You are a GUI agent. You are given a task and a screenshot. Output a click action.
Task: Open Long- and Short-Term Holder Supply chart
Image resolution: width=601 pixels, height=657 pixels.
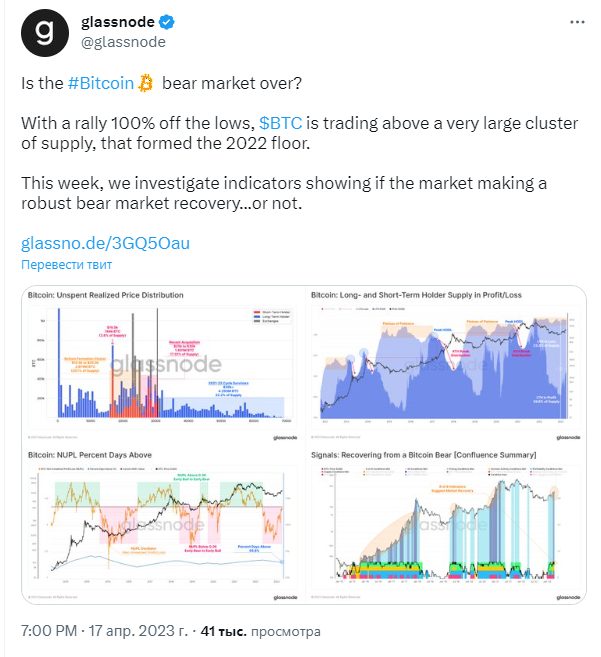click(x=446, y=365)
